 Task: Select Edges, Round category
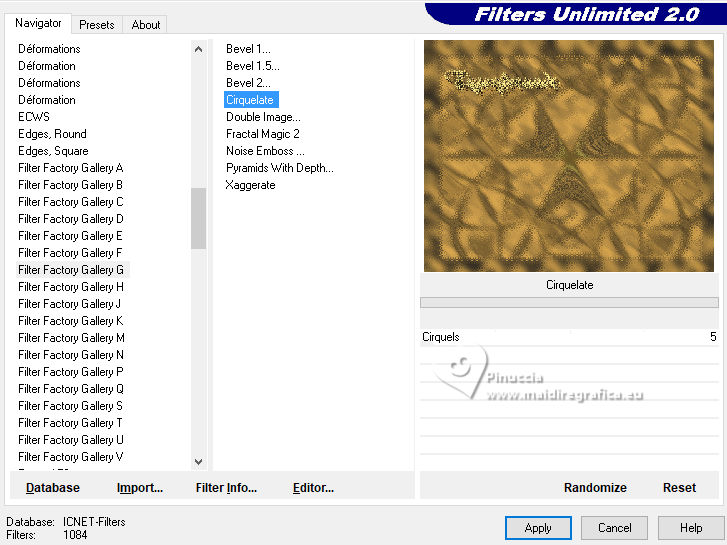click(52, 134)
